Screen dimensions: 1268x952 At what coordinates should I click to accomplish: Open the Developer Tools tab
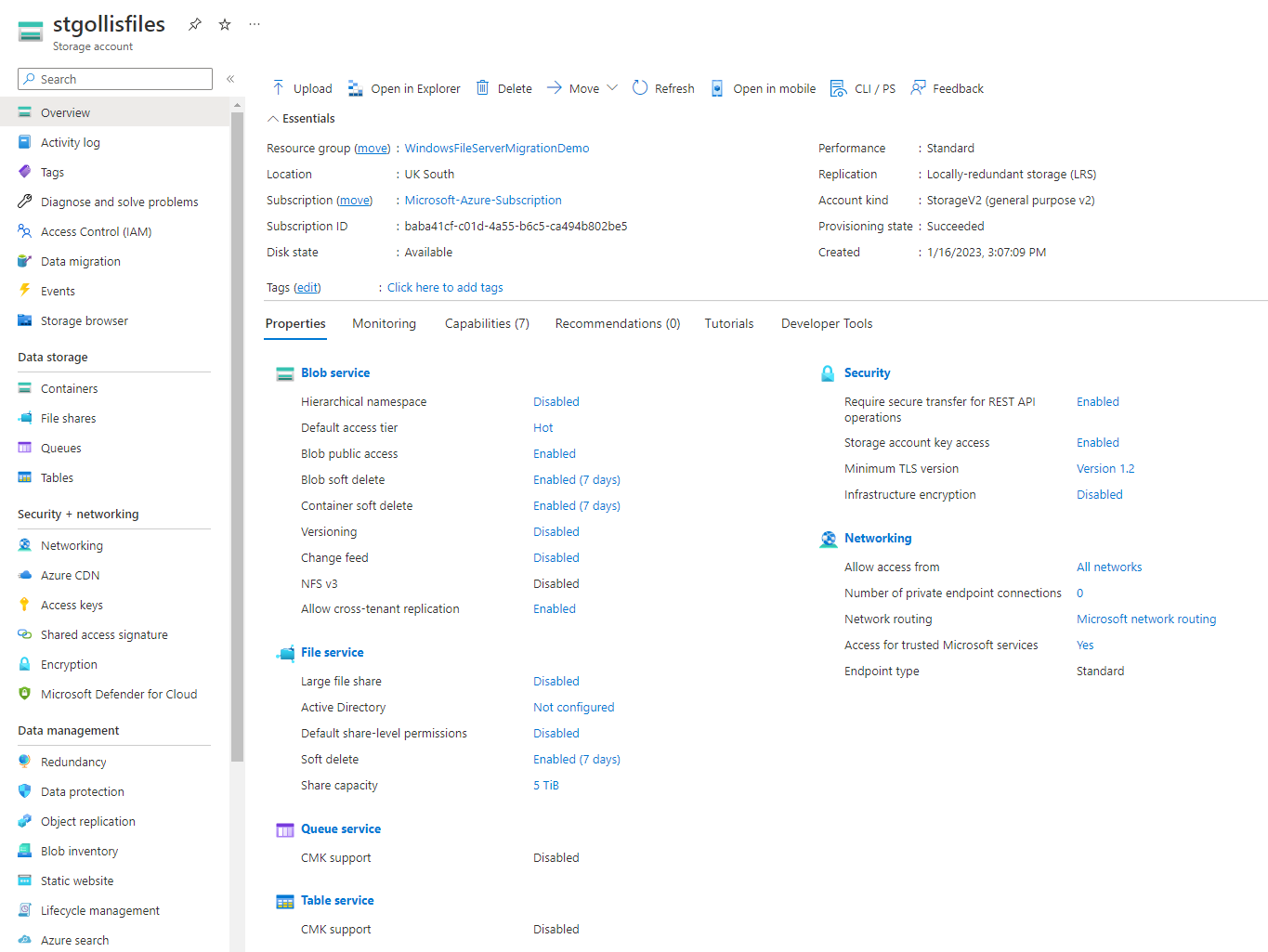click(827, 323)
